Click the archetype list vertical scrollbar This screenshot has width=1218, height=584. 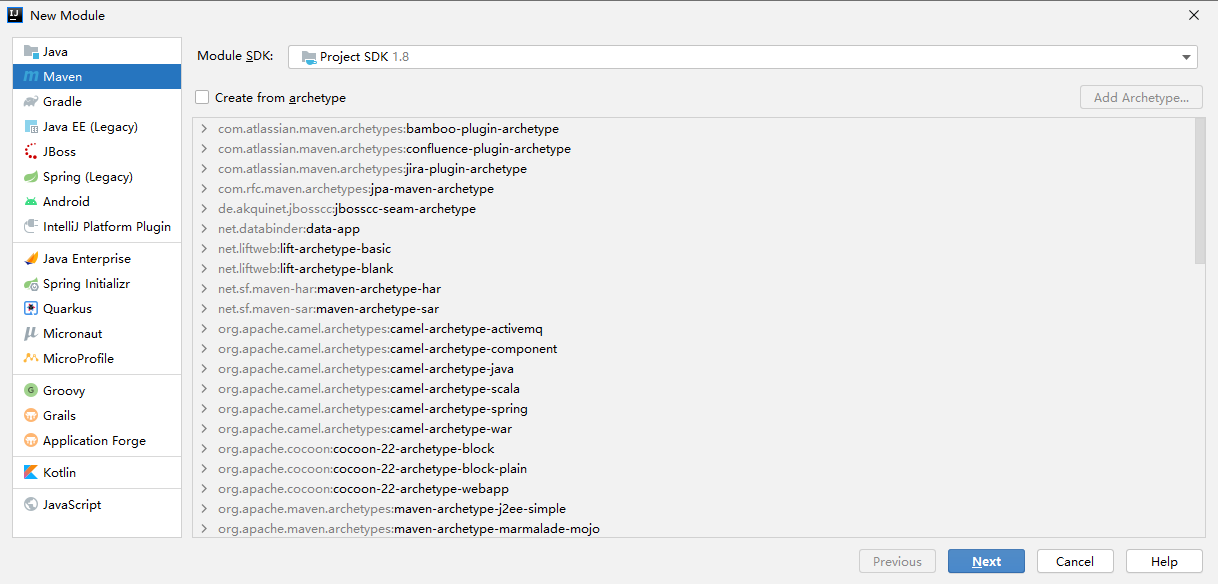click(1200, 191)
